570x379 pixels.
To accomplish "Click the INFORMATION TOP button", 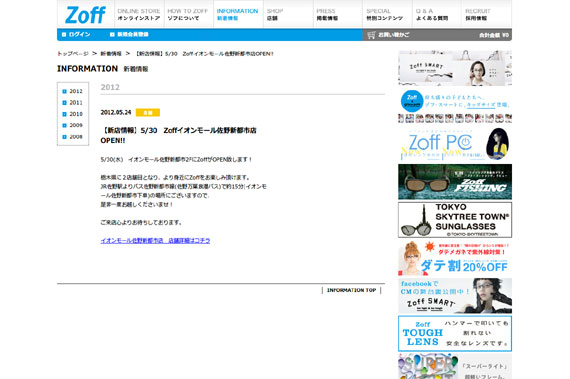I will coord(351,290).
